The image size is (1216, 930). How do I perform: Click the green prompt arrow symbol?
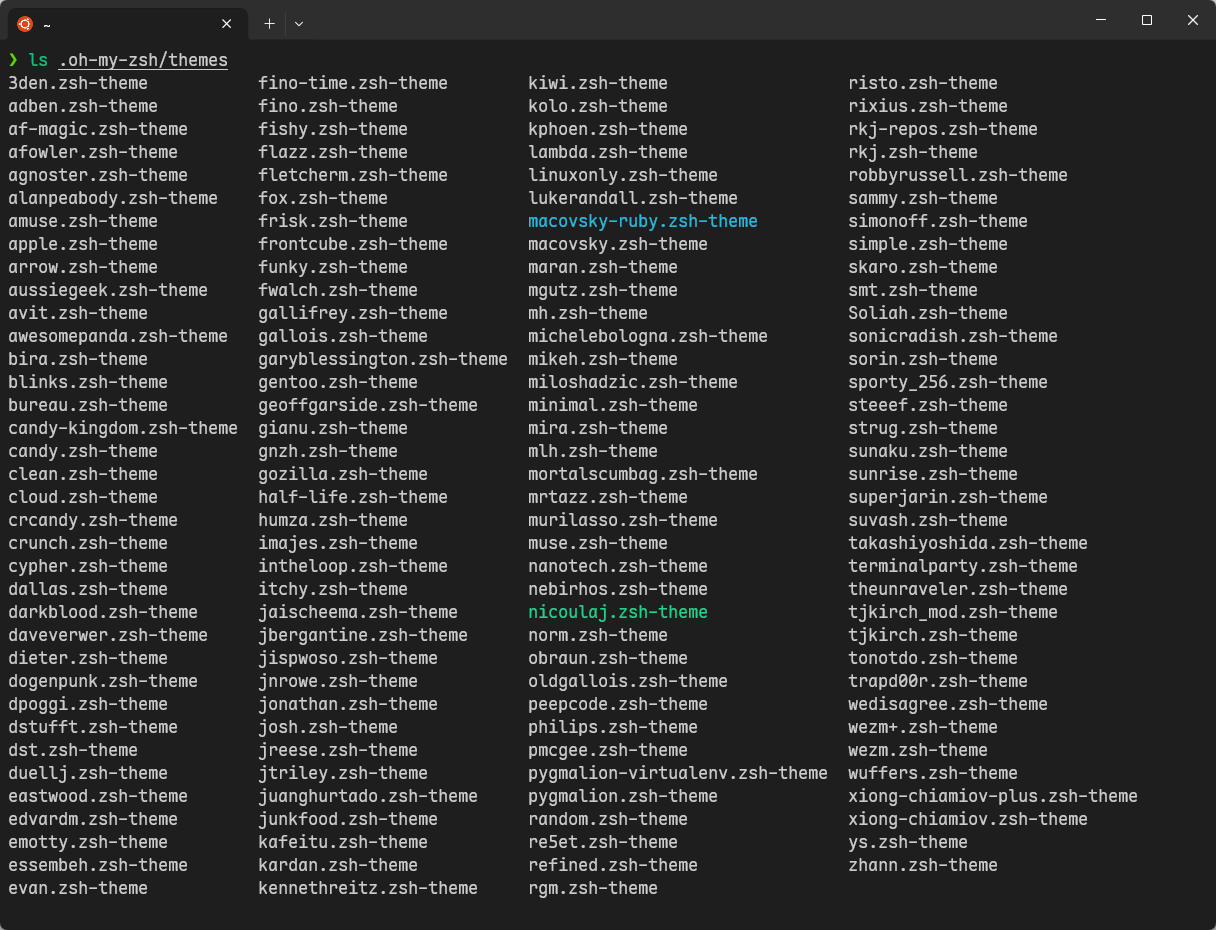pos(15,60)
